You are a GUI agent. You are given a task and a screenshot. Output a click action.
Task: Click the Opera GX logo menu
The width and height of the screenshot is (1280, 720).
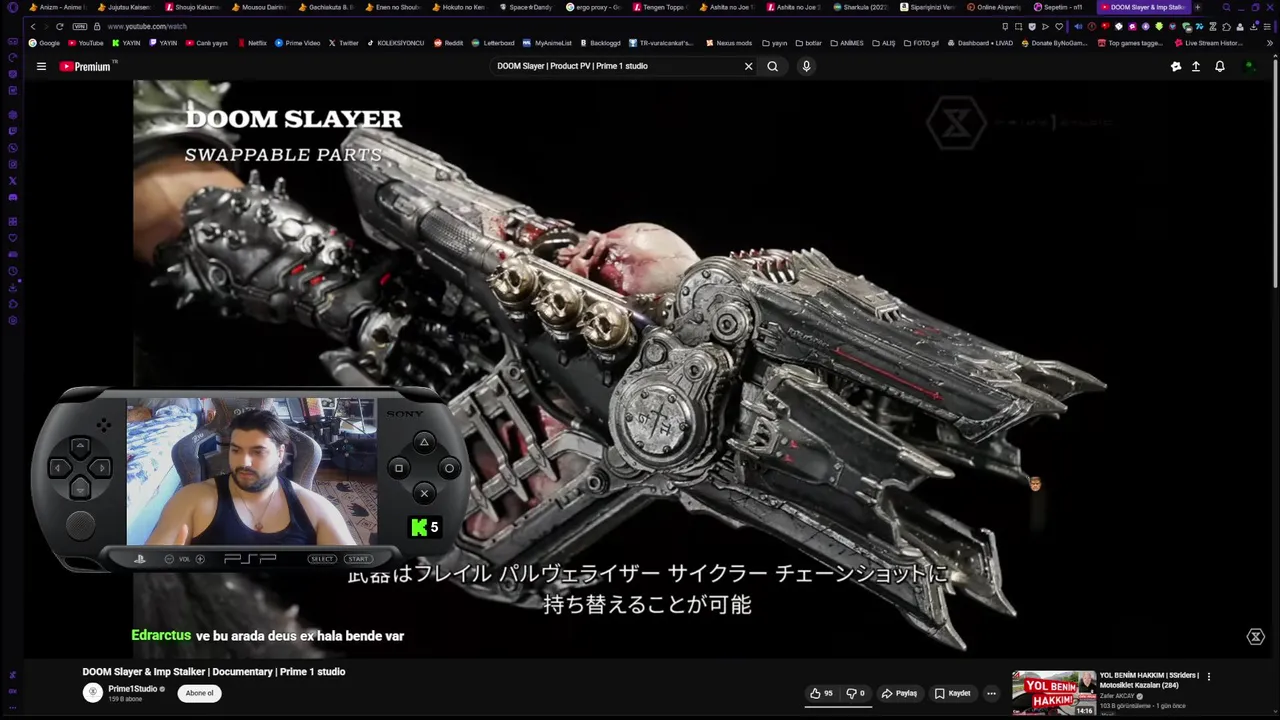click(x=12, y=8)
